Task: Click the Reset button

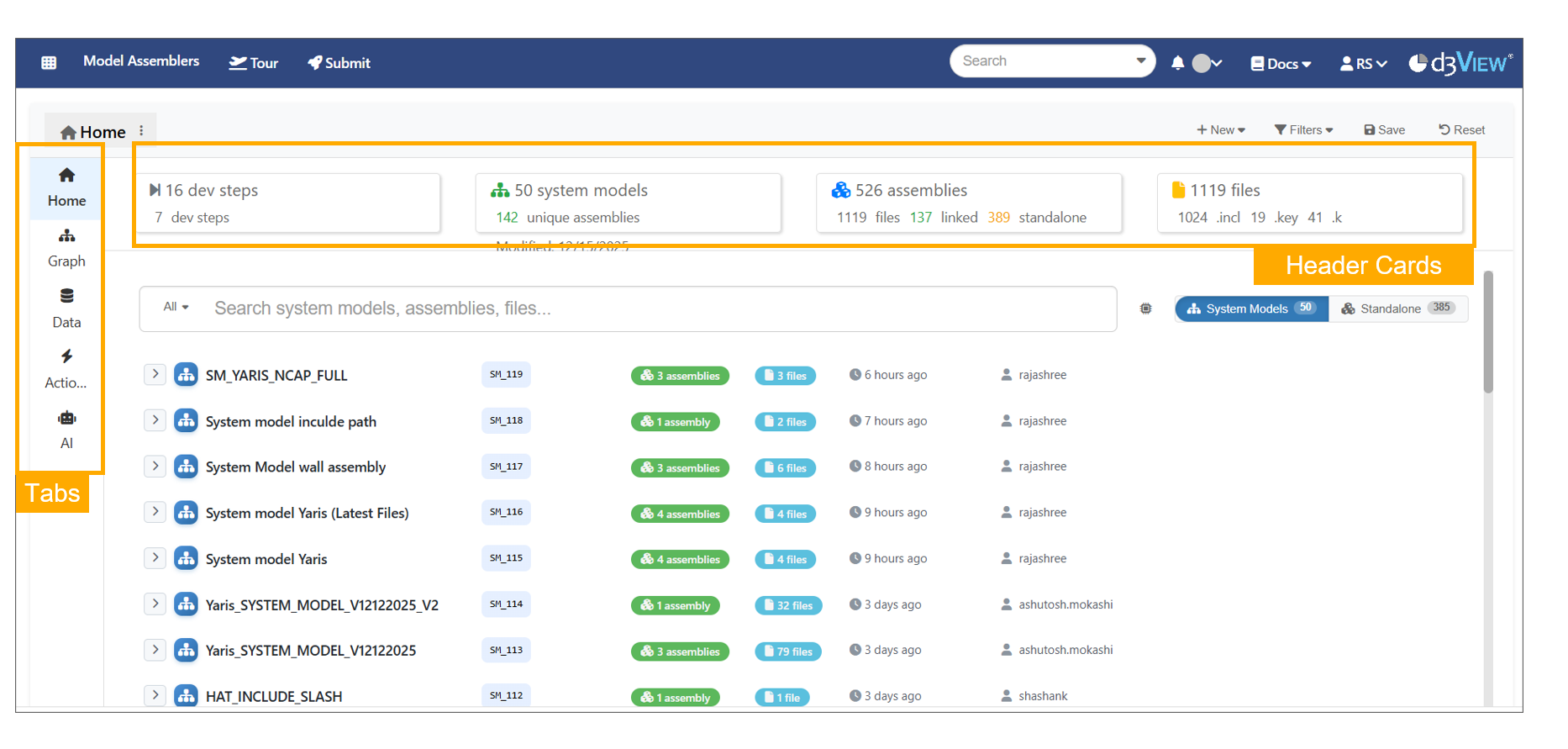Action: pos(1461,130)
